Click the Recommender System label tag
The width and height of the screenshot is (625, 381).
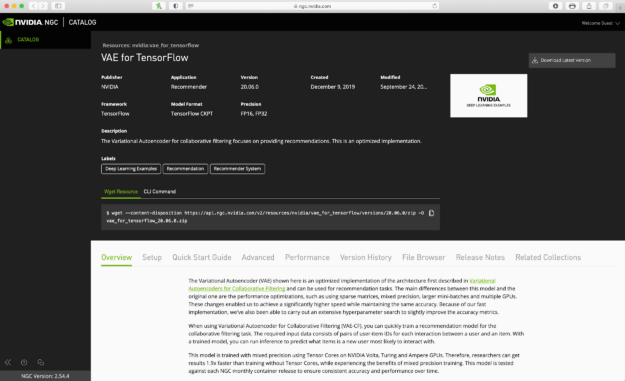[237, 169]
